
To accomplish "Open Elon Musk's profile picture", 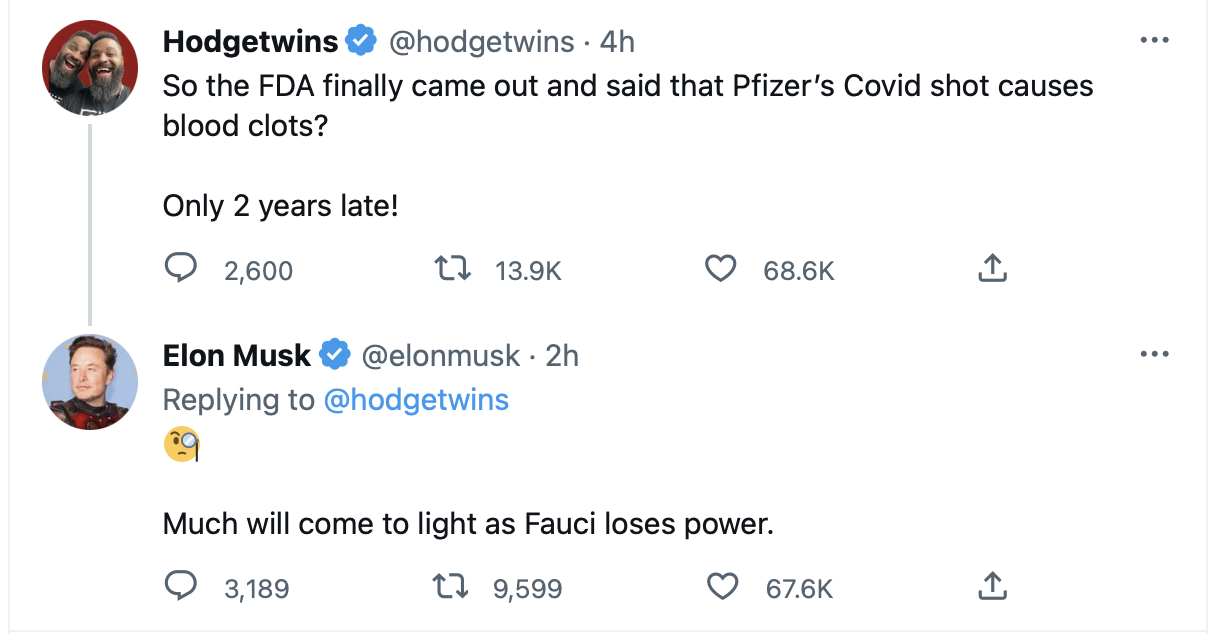I will [x=90, y=382].
